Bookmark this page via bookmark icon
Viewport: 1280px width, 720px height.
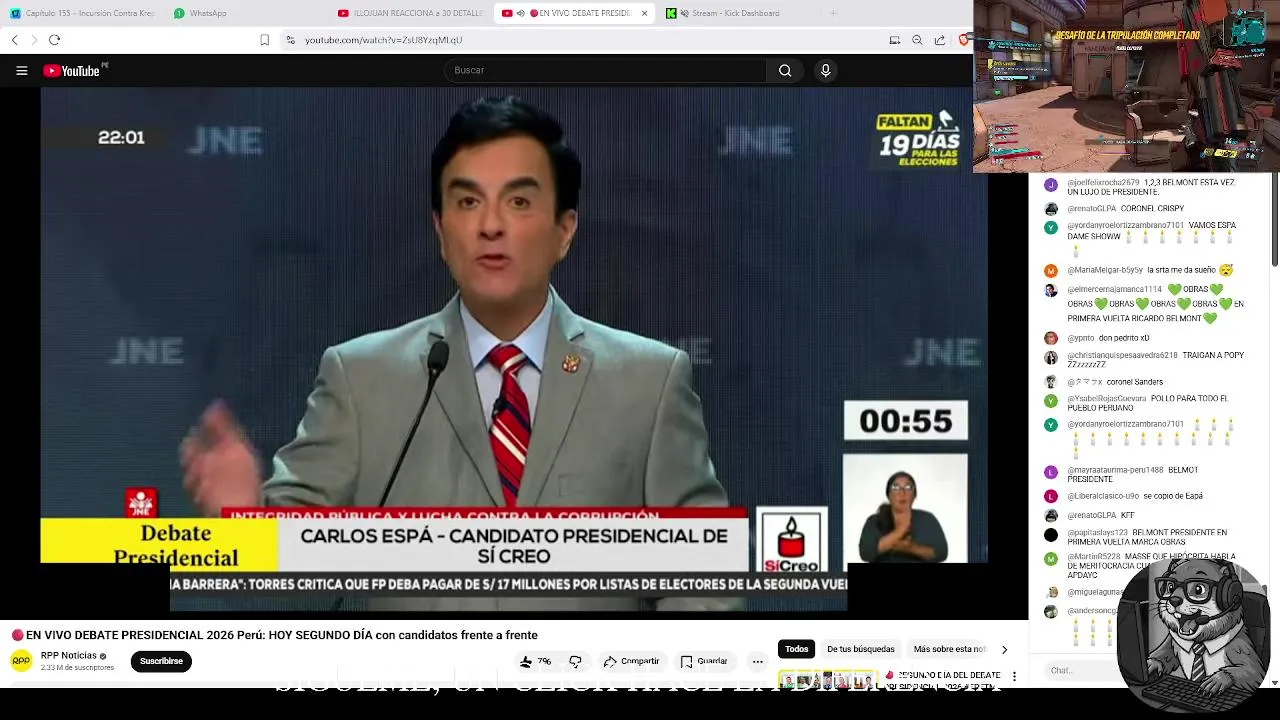[264, 40]
